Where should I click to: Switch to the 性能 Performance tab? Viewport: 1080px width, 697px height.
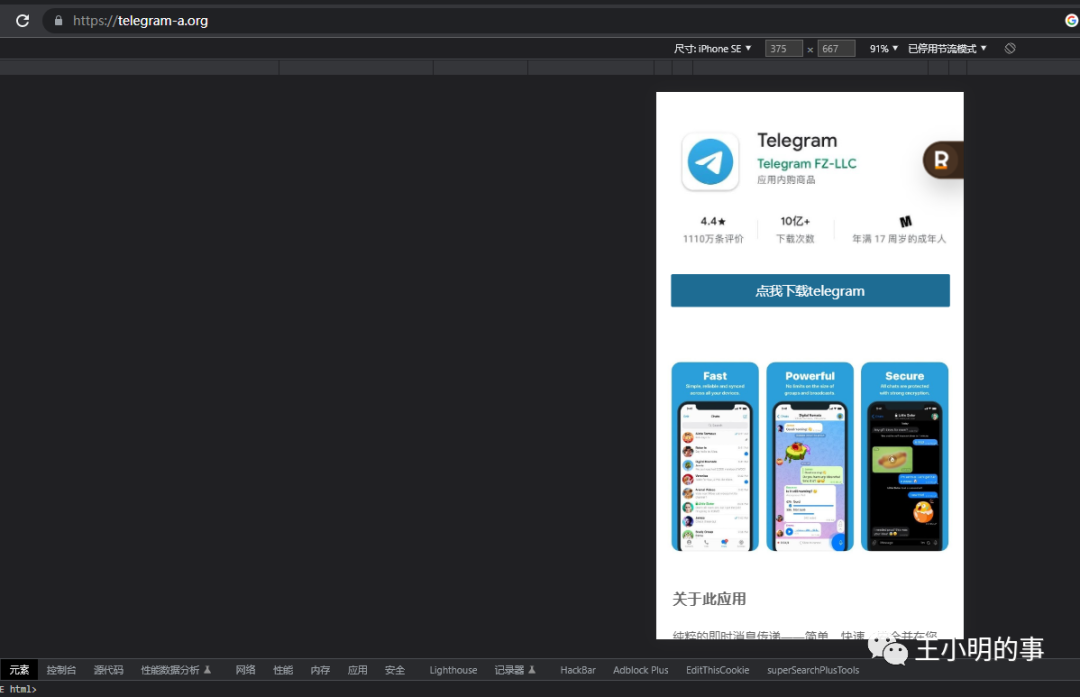click(x=283, y=669)
